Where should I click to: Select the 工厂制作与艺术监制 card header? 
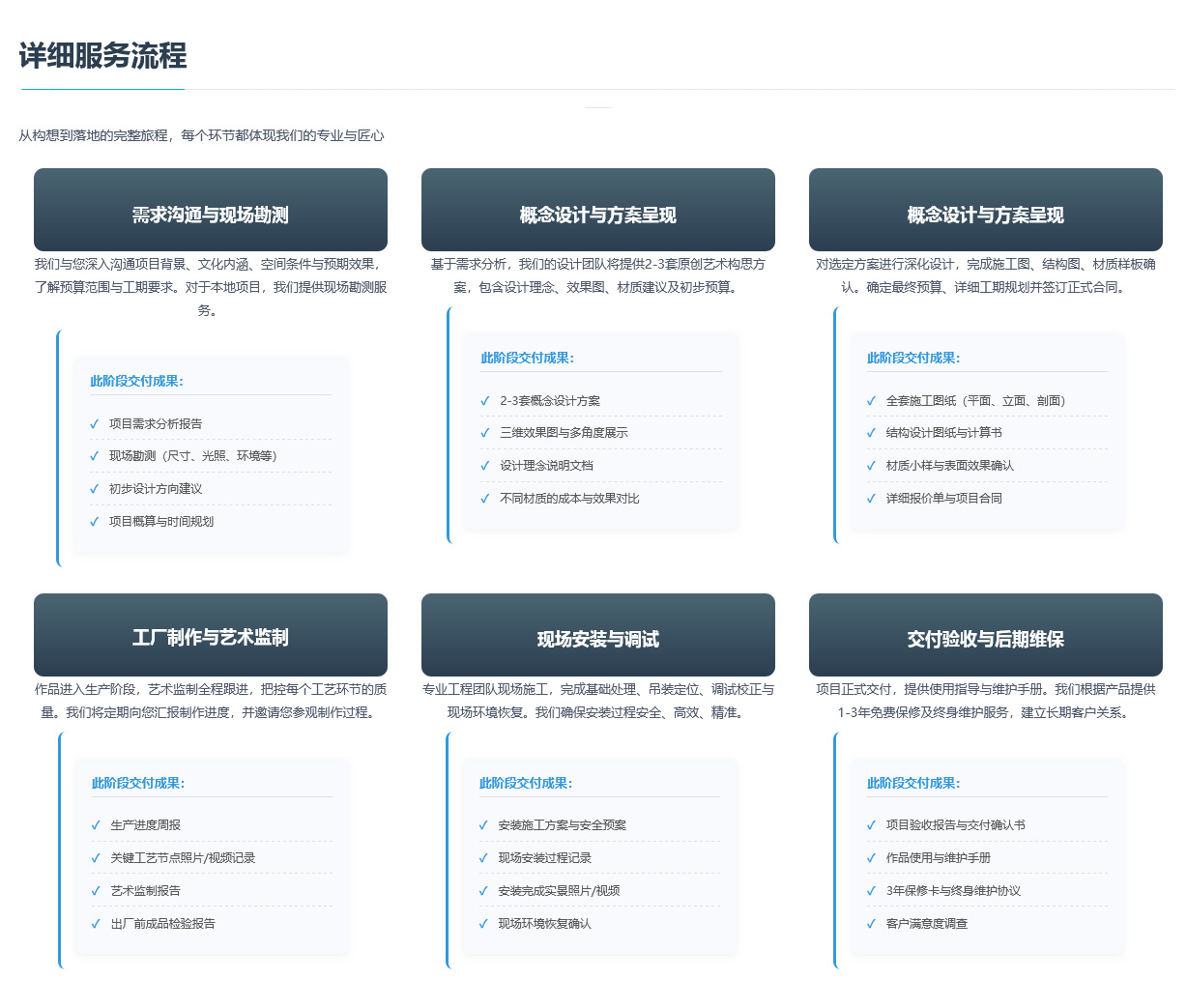click(211, 635)
